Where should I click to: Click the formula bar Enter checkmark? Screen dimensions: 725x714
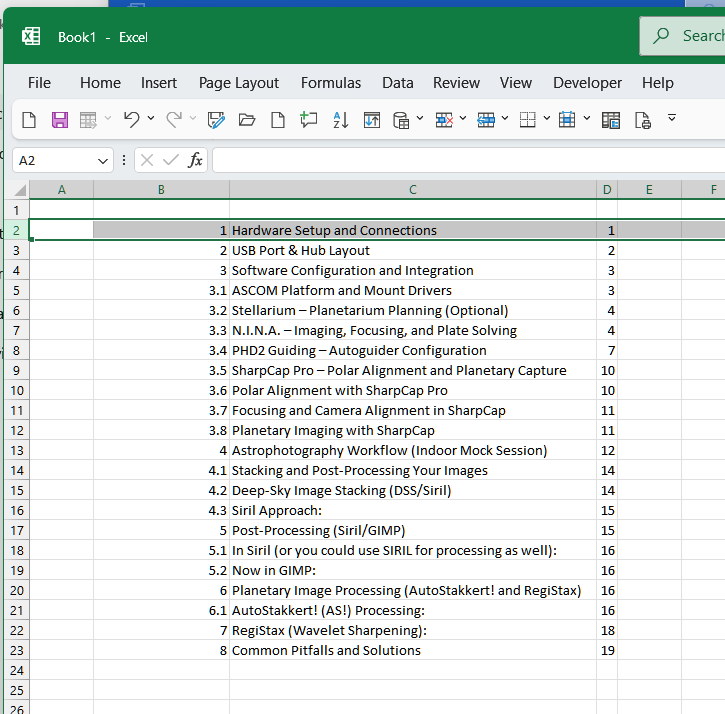tap(171, 160)
